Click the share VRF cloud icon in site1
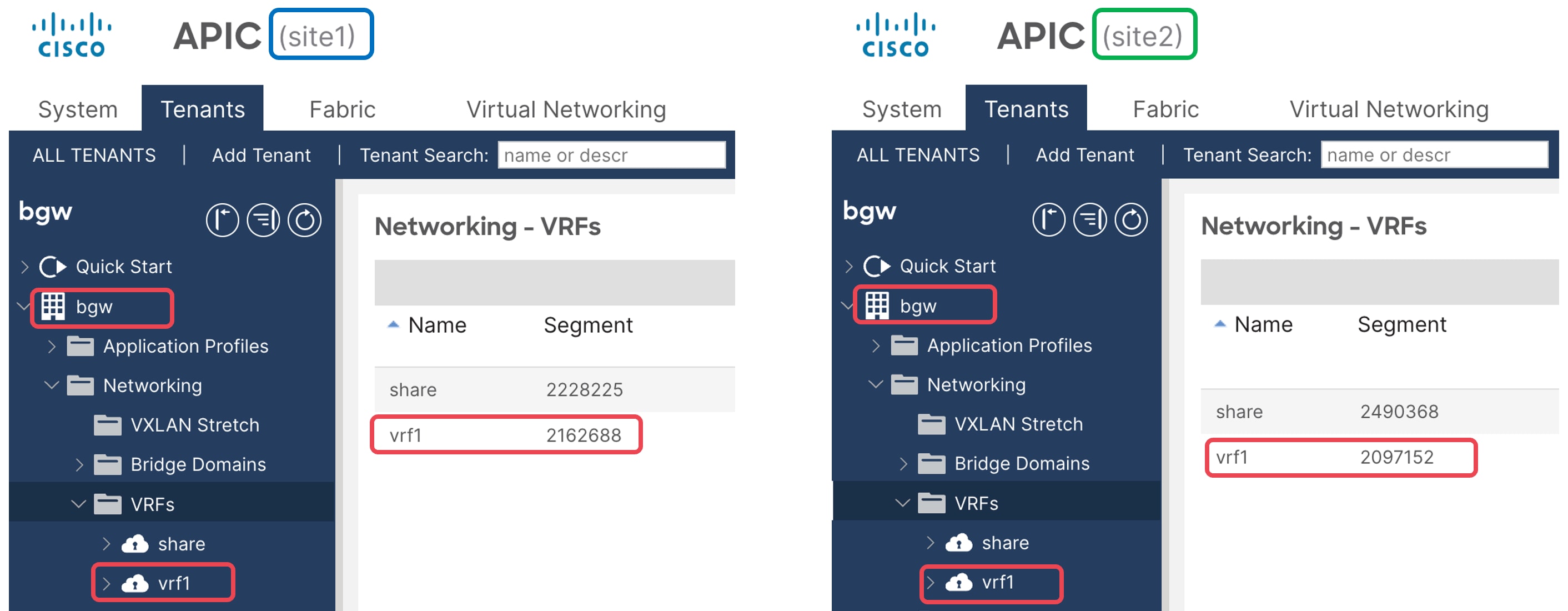This screenshot has height=611, width=1568. 135,544
